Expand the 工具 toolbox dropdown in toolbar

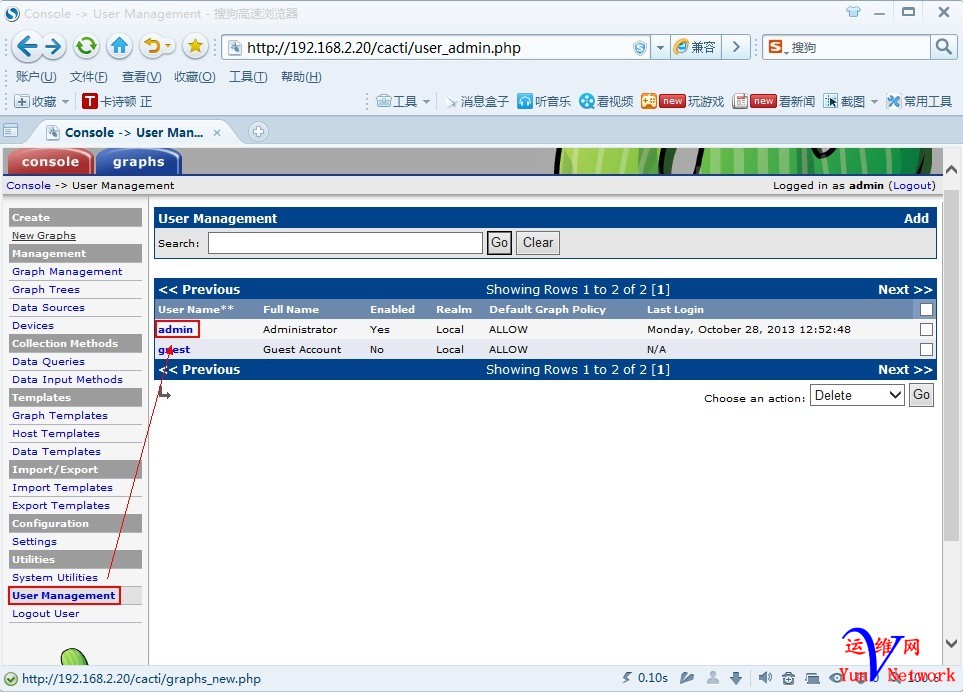click(426, 101)
